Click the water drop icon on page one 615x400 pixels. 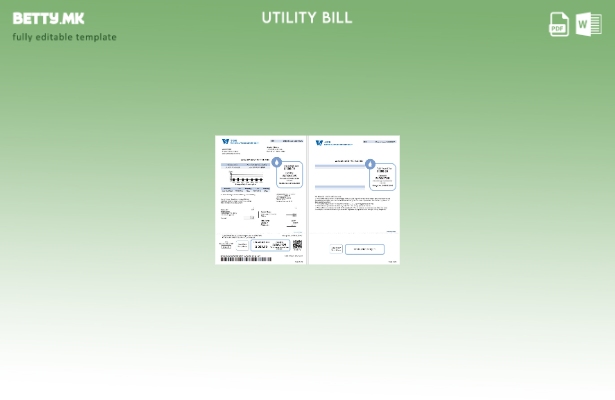(x=277, y=162)
